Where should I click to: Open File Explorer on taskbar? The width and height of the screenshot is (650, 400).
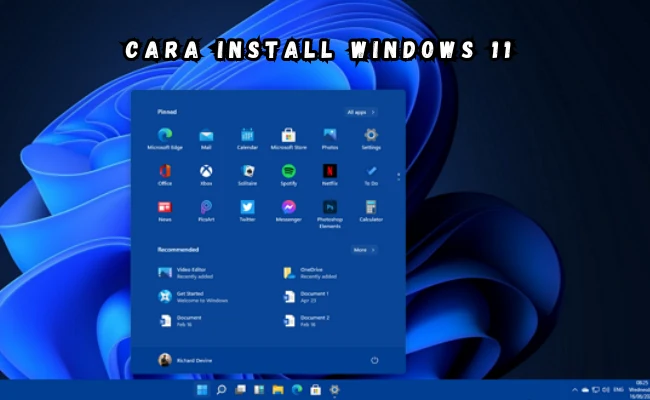click(x=278, y=390)
